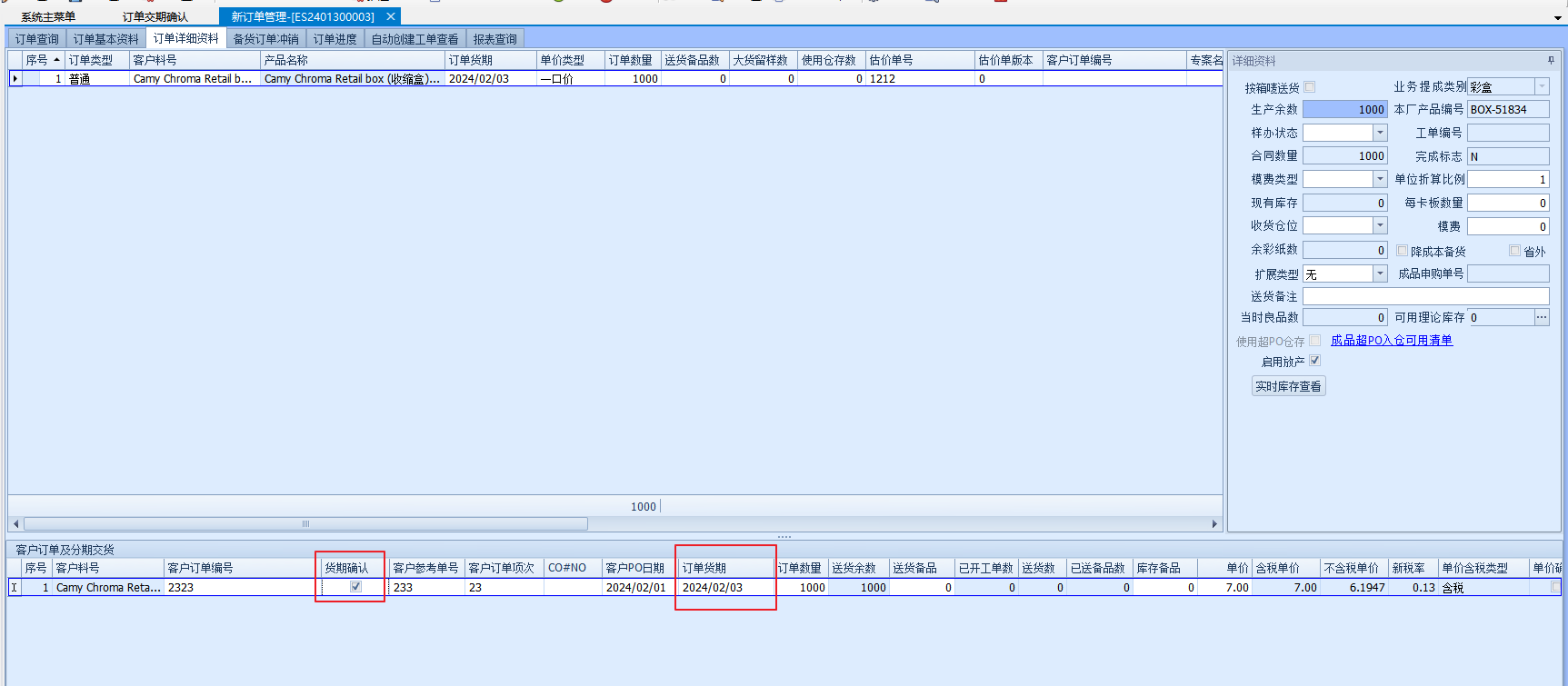Screen dimensions: 1568x686
Task: Toggle the 启用放产 checkbox
Action: (x=1314, y=361)
